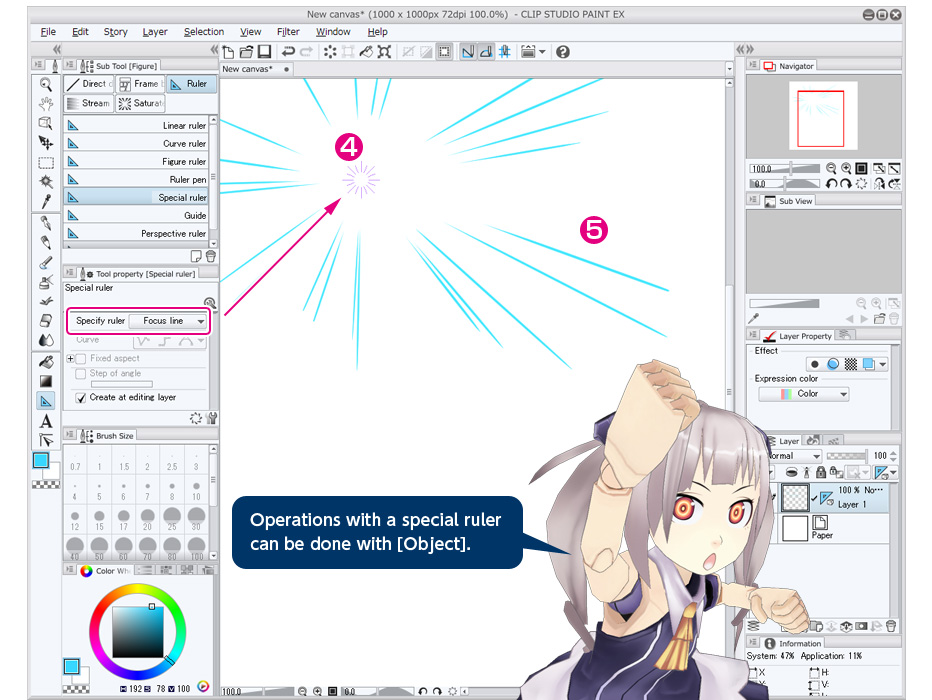The width and height of the screenshot is (932, 700).
Task: Open the Help question mark icon
Action: click(x=563, y=51)
